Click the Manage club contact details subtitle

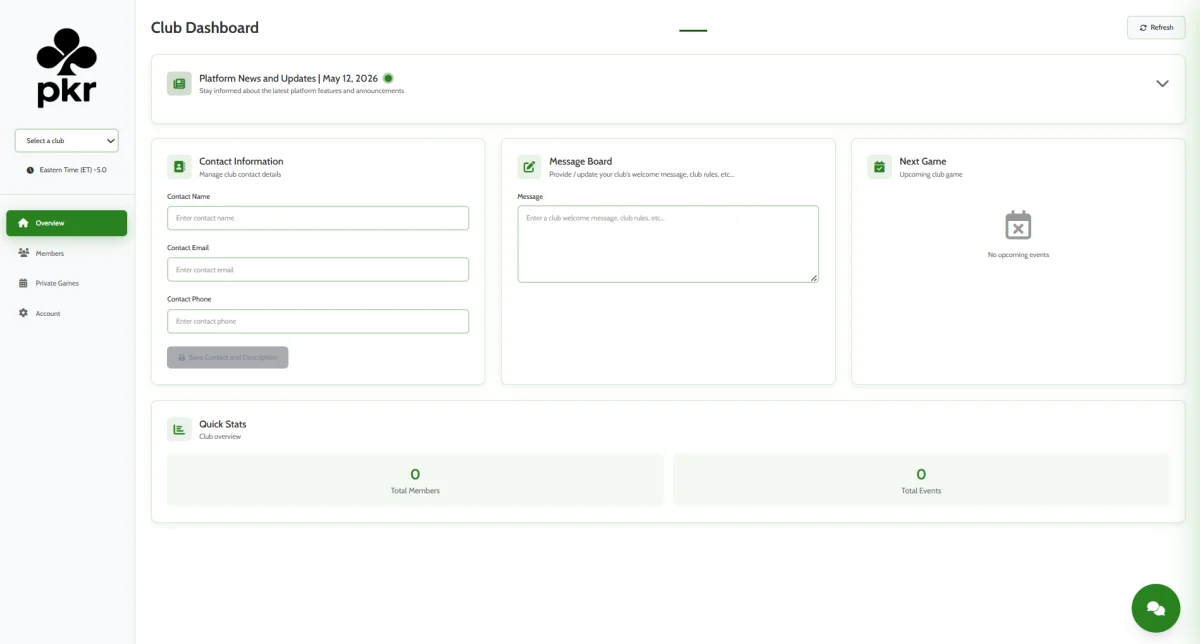pos(240,175)
